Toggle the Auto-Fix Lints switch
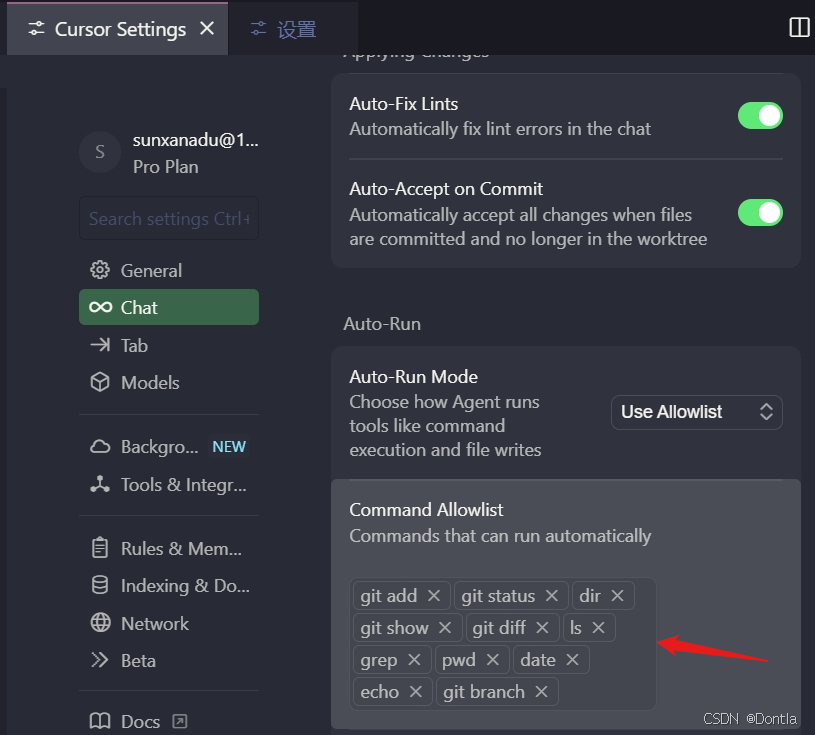Image resolution: width=815 pixels, height=735 pixels. [760, 115]
